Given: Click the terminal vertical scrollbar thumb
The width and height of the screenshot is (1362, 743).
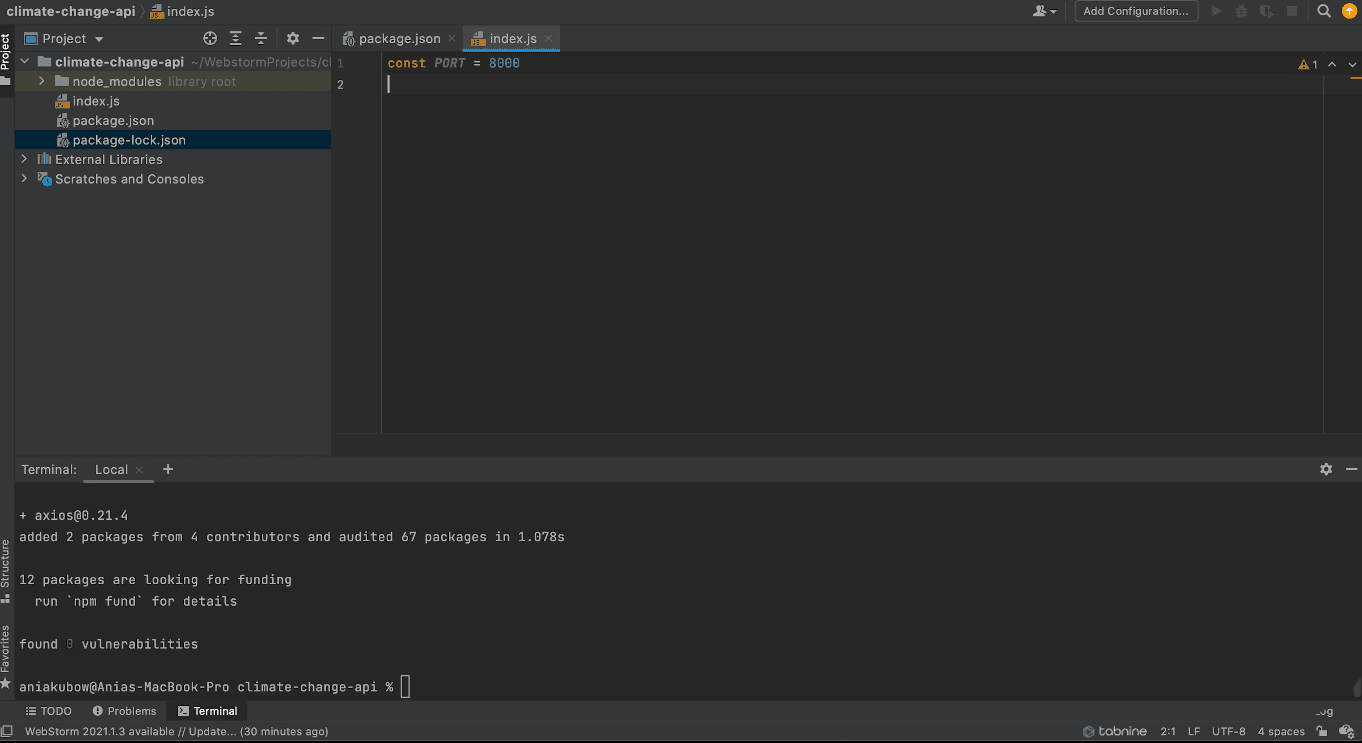Looking at the screenshot, I should 1358,688.
